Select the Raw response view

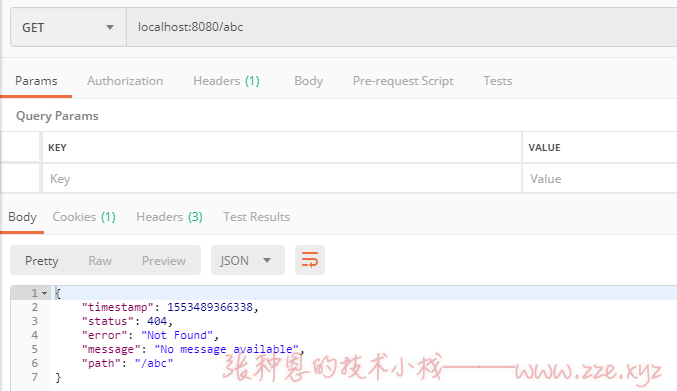click(100, 261)
